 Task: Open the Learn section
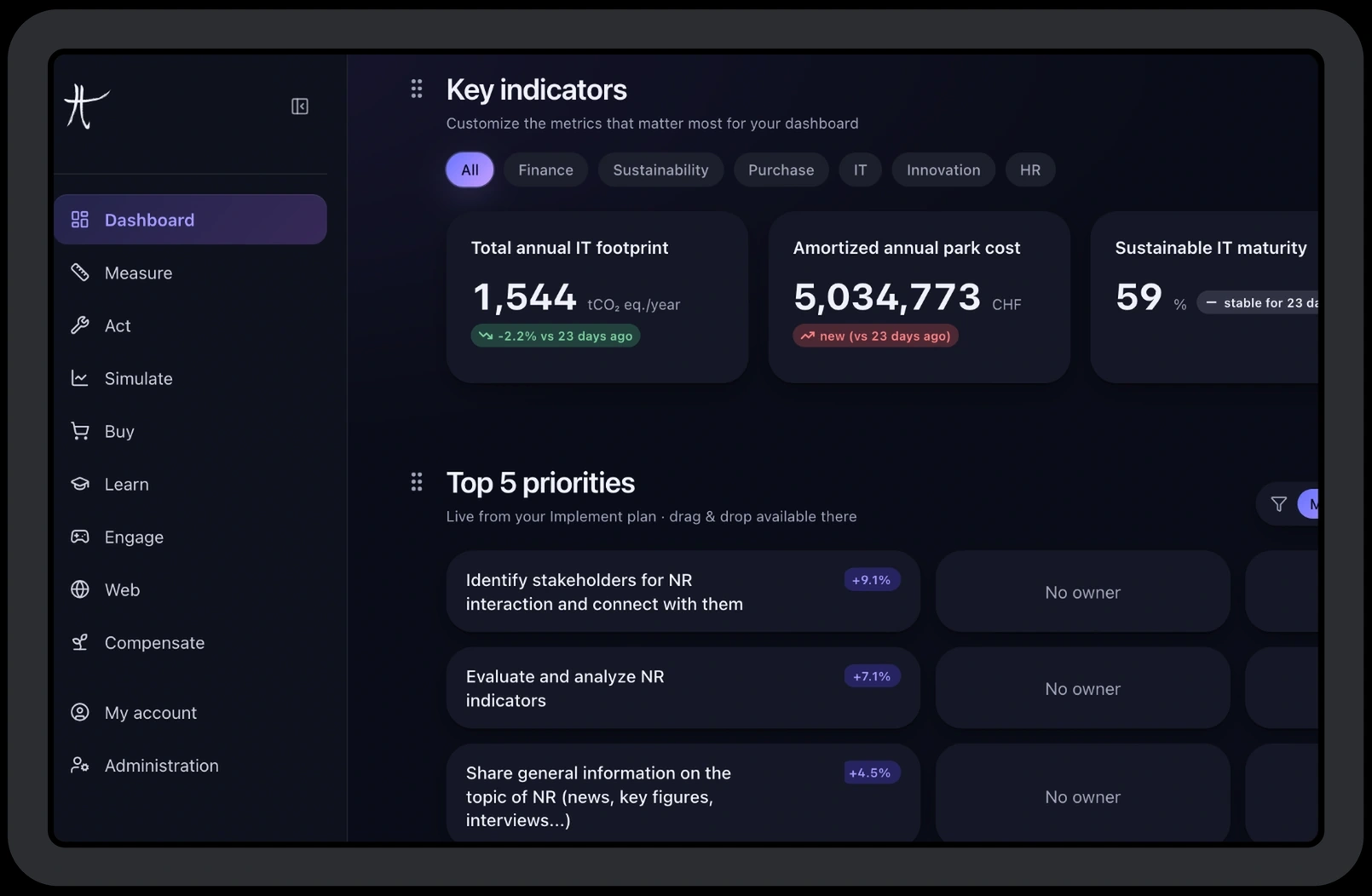click(190, 484)
